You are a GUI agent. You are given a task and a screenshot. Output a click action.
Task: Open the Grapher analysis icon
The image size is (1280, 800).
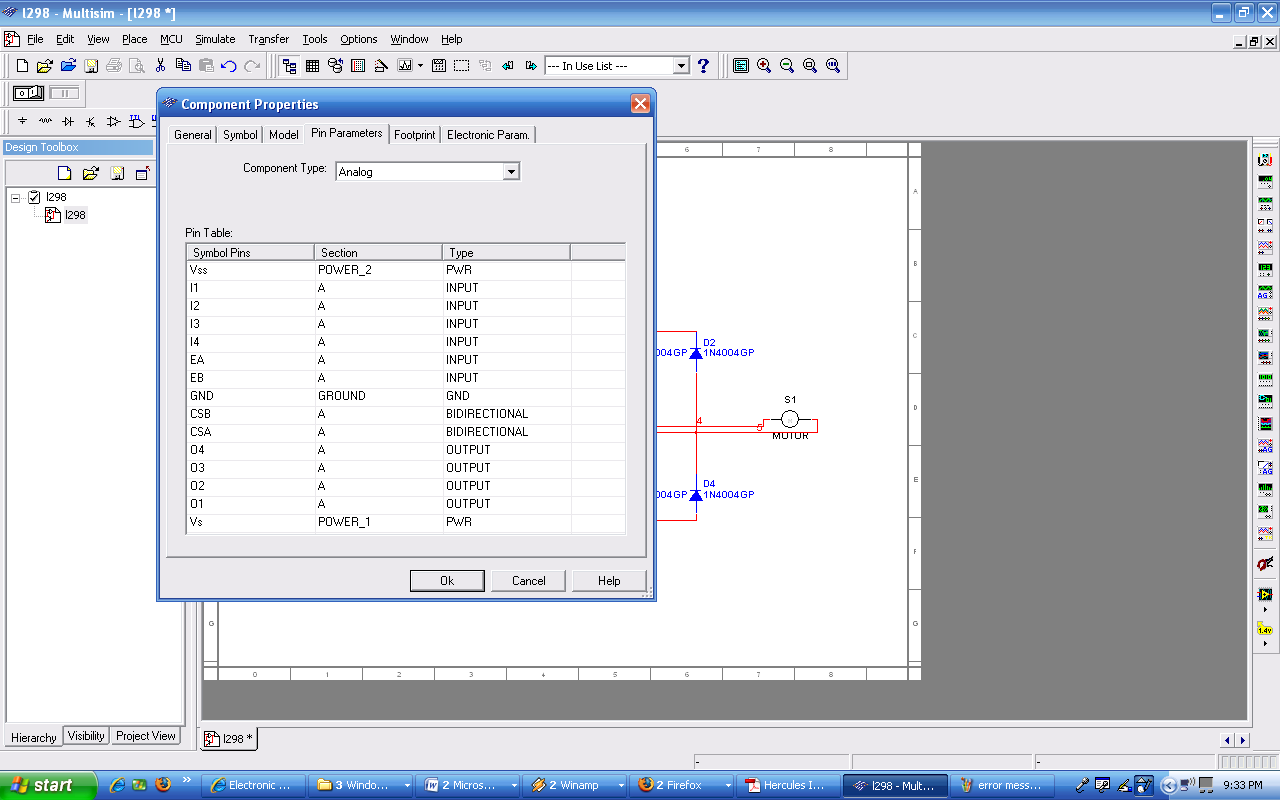click(x=405, y=66)
